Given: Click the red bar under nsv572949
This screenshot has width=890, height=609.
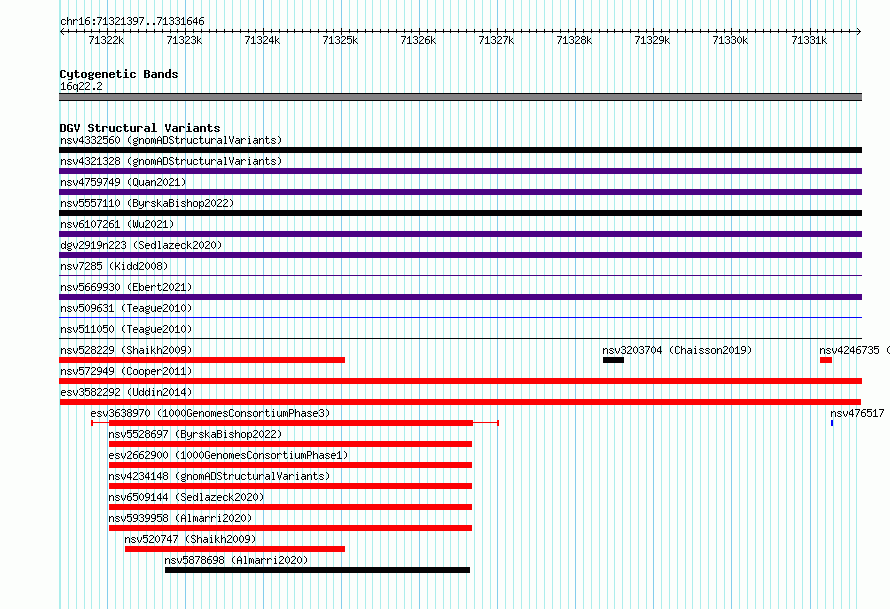Looking at the screenshot, I should pos(460,381).
